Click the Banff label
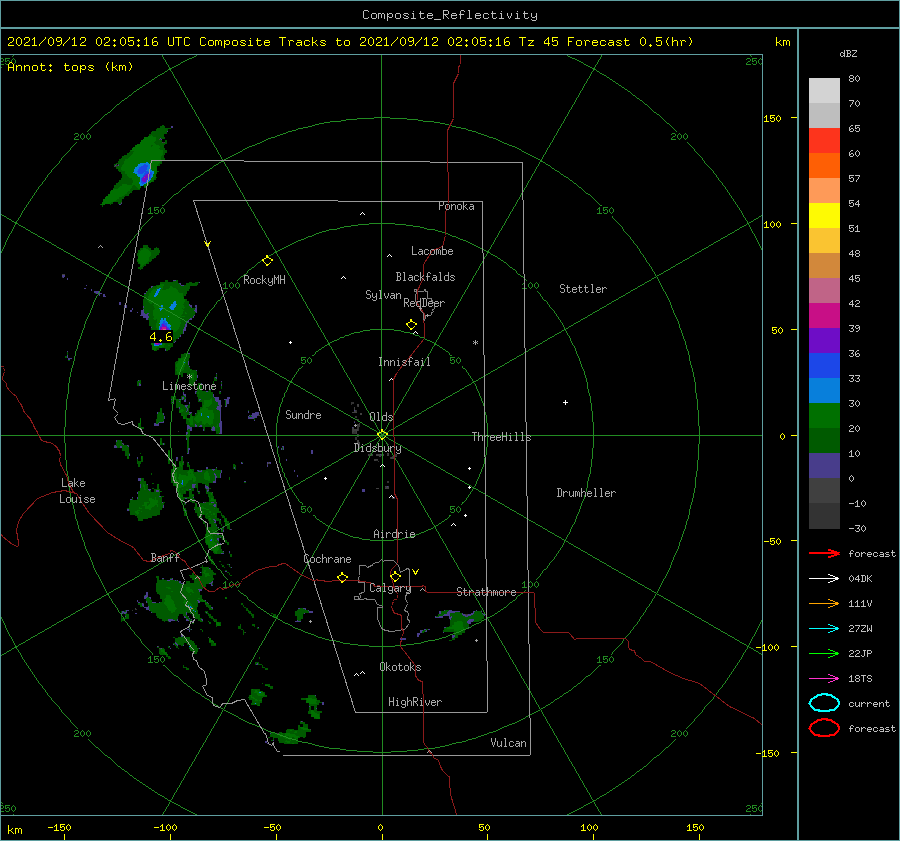 tap(165, 557)
